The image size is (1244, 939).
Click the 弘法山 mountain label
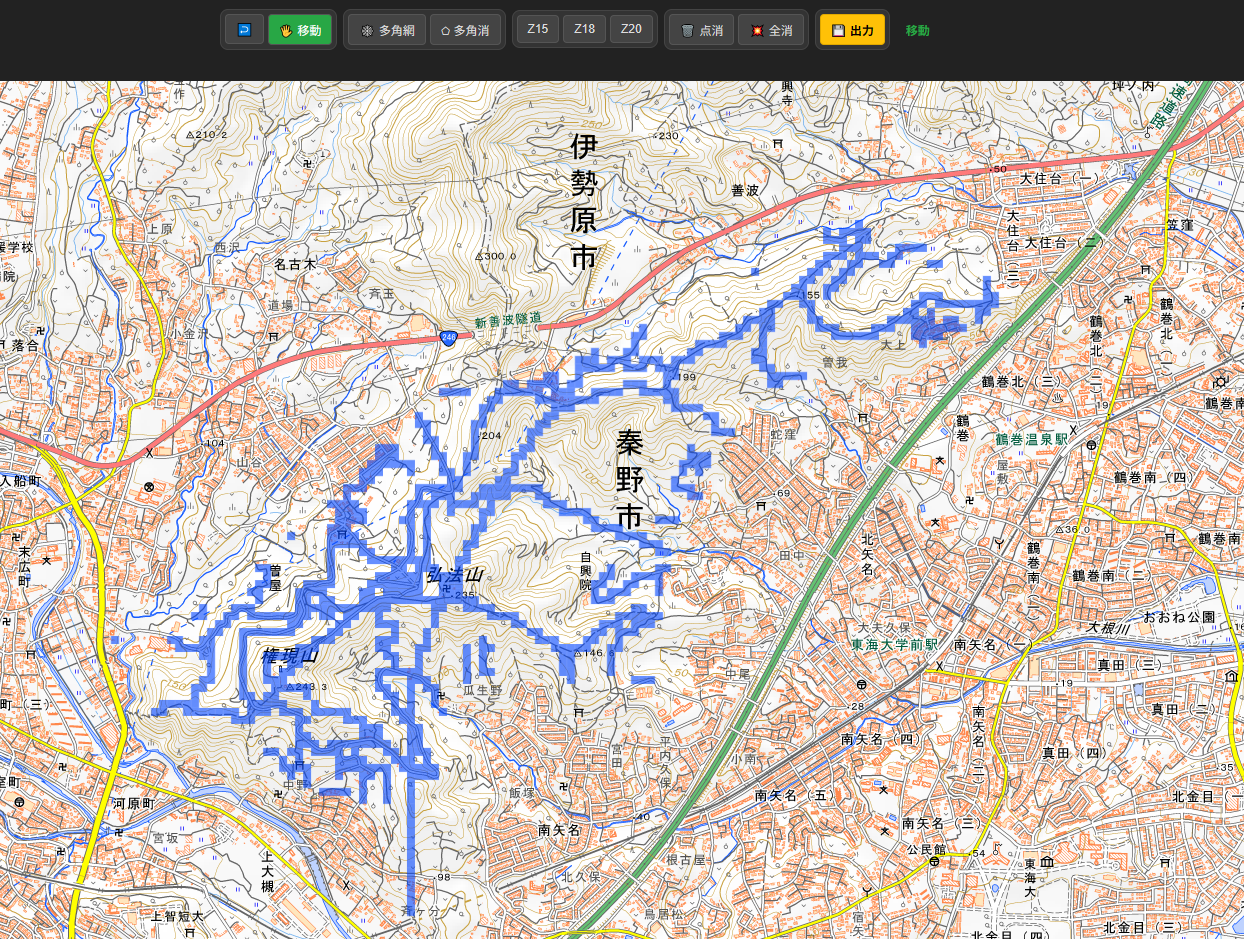(454, 575)
